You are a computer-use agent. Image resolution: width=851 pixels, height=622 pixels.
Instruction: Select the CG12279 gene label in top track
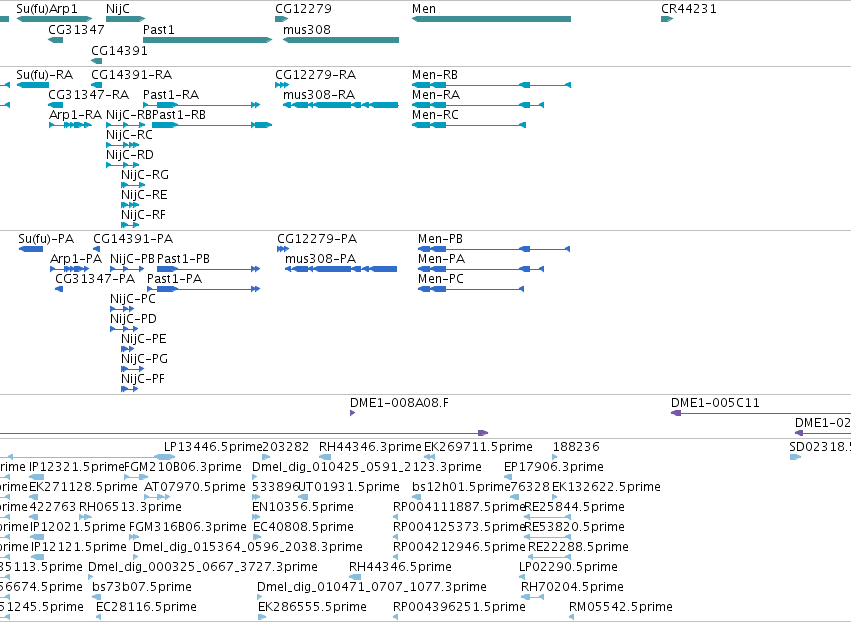tap(303, 9)
